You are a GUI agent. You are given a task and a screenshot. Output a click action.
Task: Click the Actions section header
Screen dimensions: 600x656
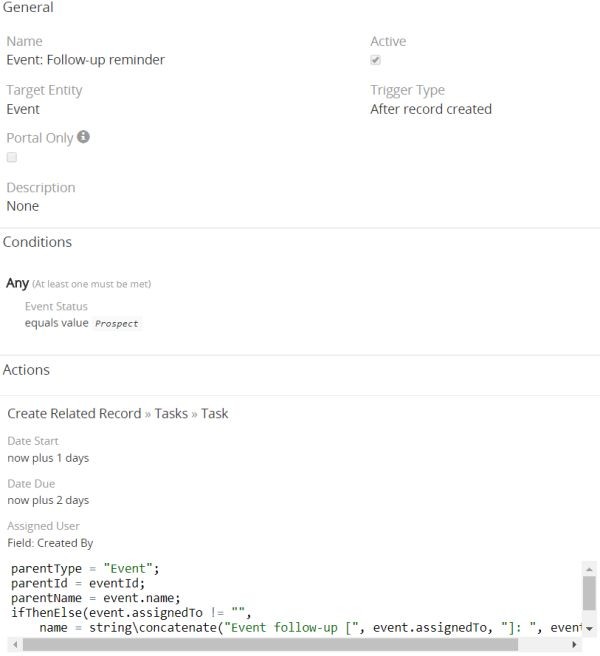tap(26, 370)
